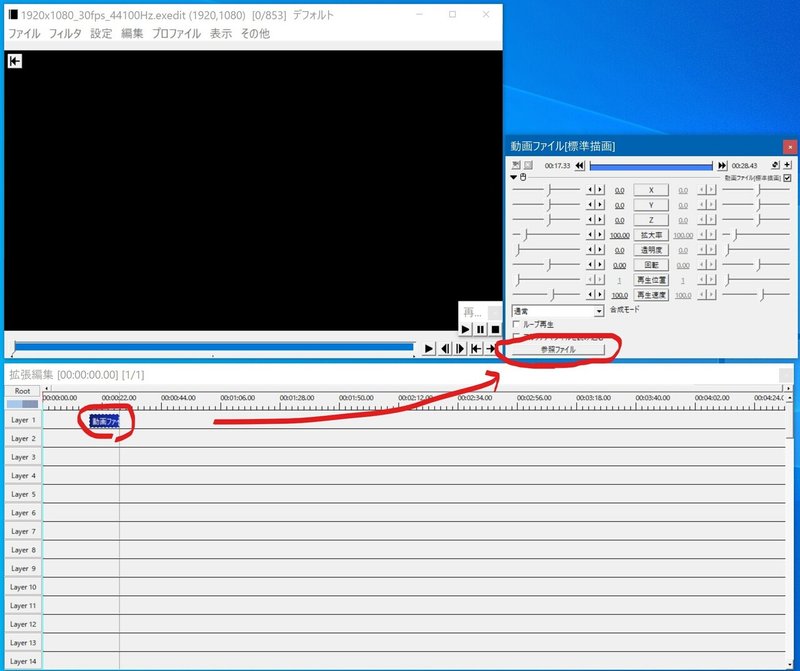
Task: Increase 透明度 with the left-side right arrow
Action: (x=600, y=250)
